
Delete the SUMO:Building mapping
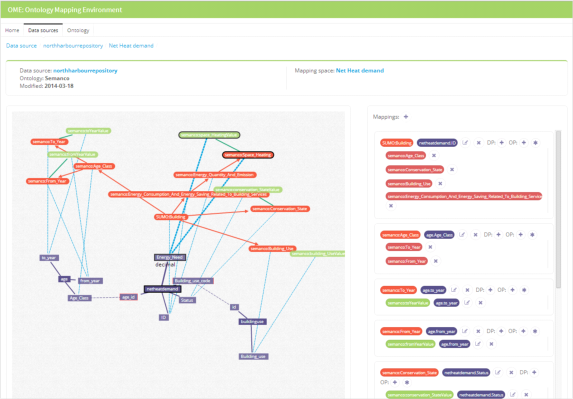tap(478, 143)
